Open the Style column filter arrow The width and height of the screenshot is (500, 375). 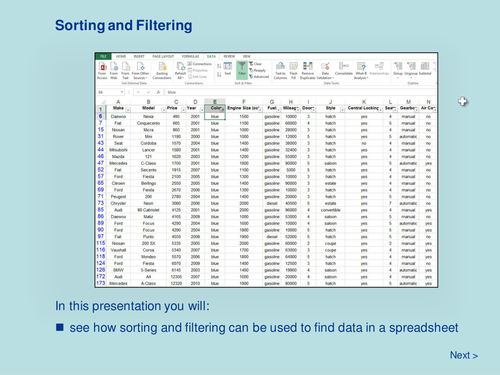coord(342,110)
